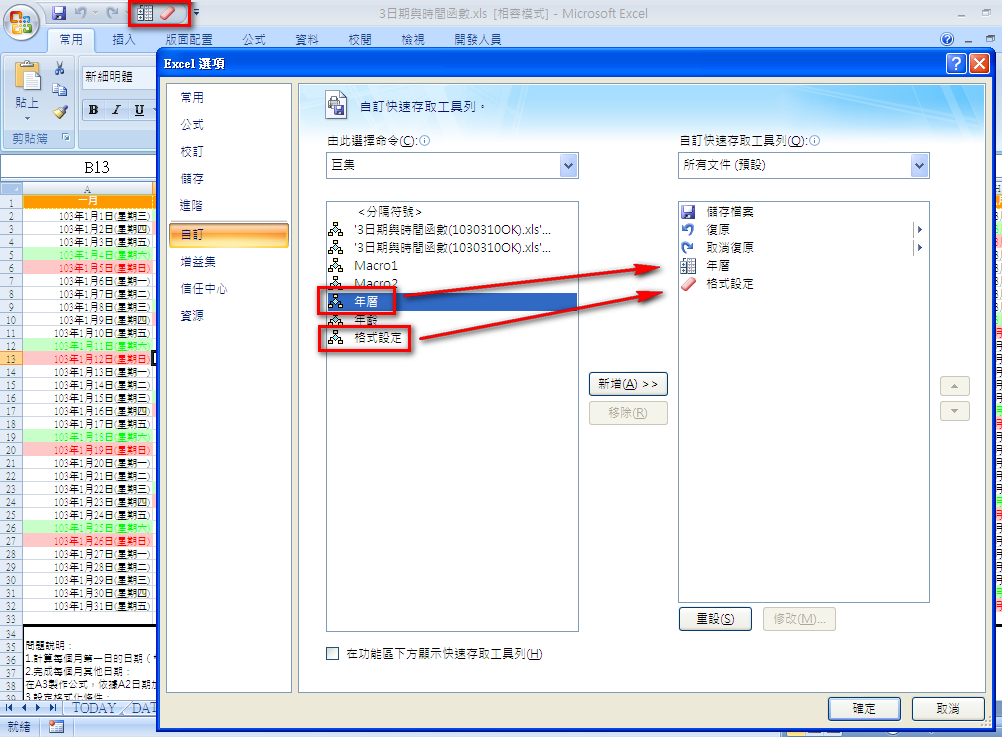
Task: Select <分隔符號> separator entry
Action: pos(452,212)
